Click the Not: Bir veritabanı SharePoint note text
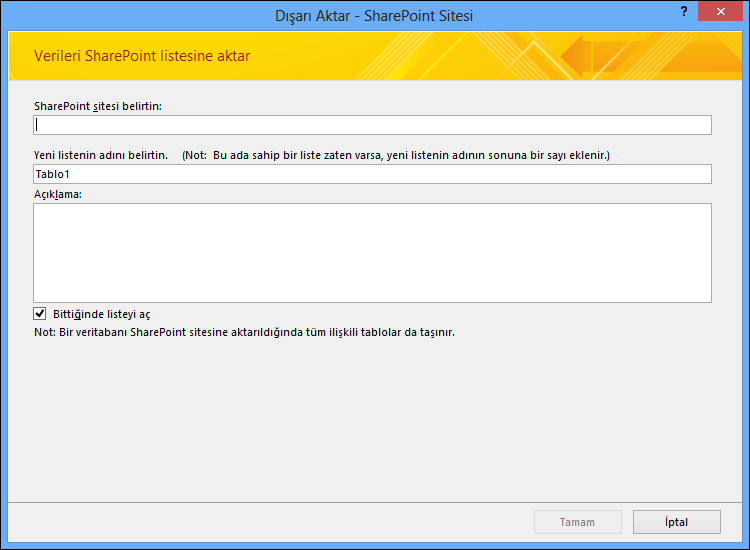This screenshot has height=550, width=750. tap(244, 332)
